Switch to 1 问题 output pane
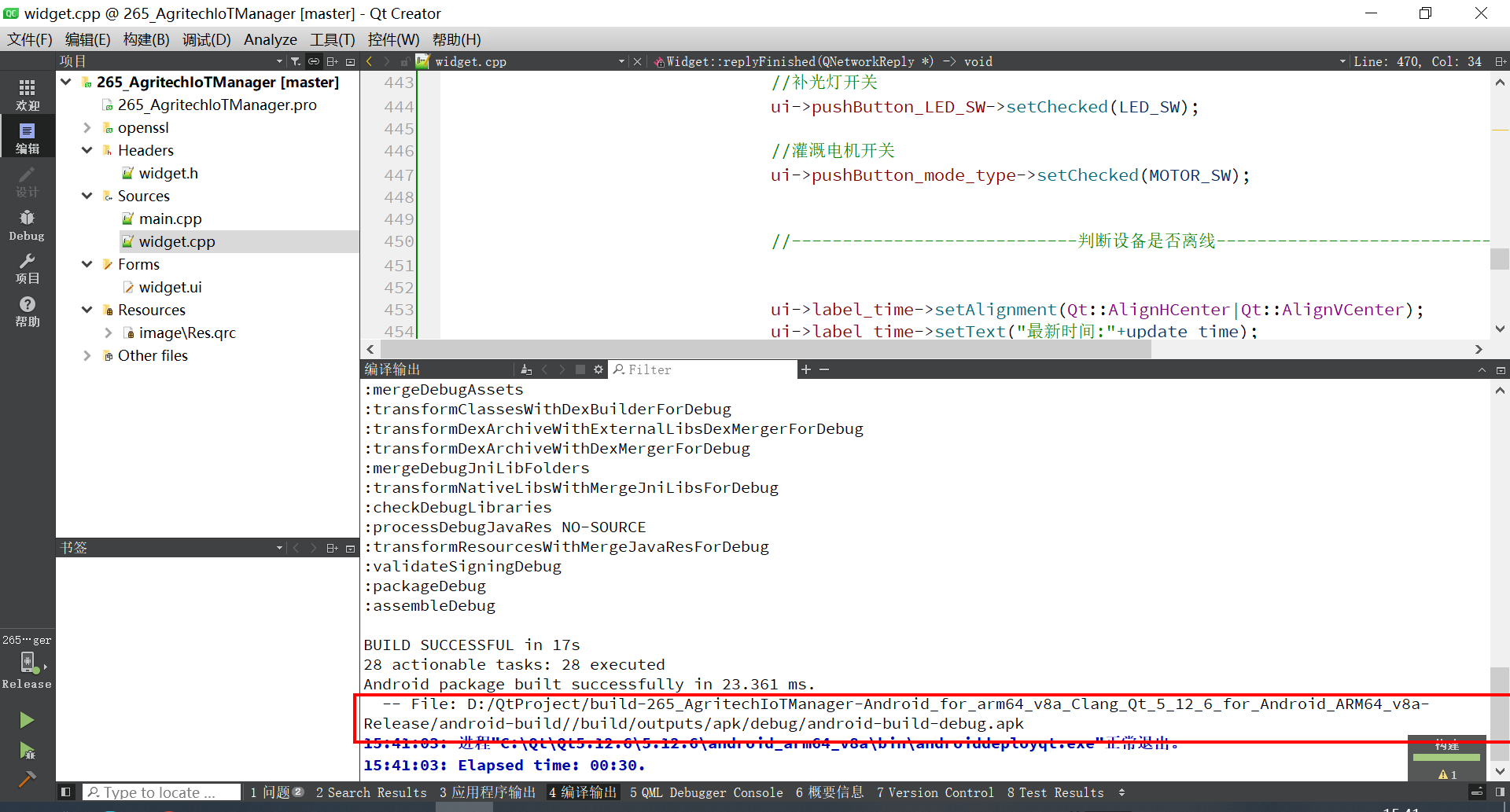Screen dimensions: 1510x812 (276, 792)
